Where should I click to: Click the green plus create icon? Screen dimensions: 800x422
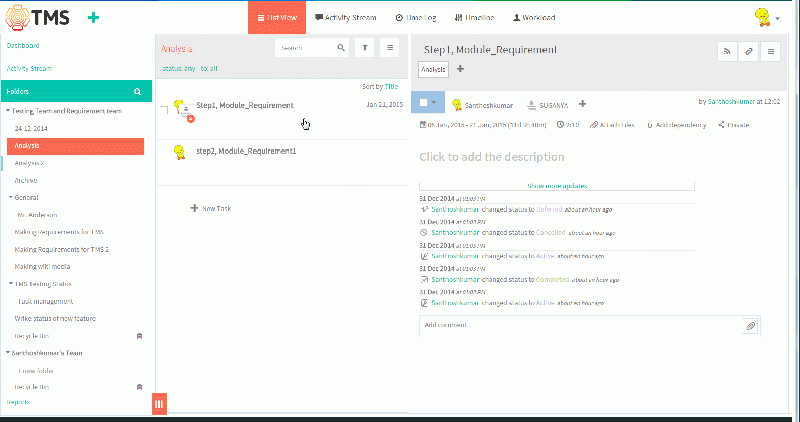93,18
